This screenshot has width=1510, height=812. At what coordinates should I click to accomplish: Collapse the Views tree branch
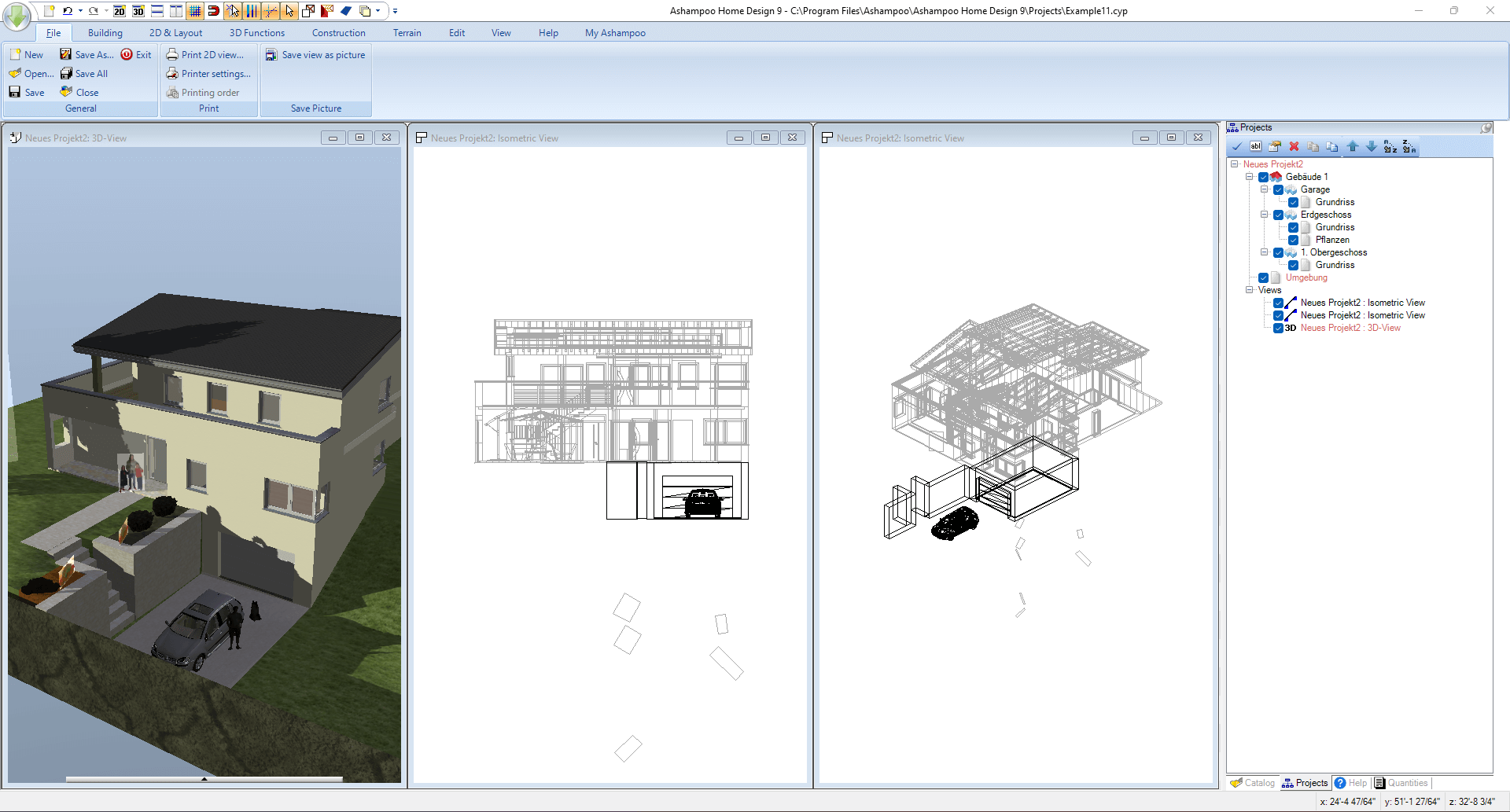(1250, 290)
